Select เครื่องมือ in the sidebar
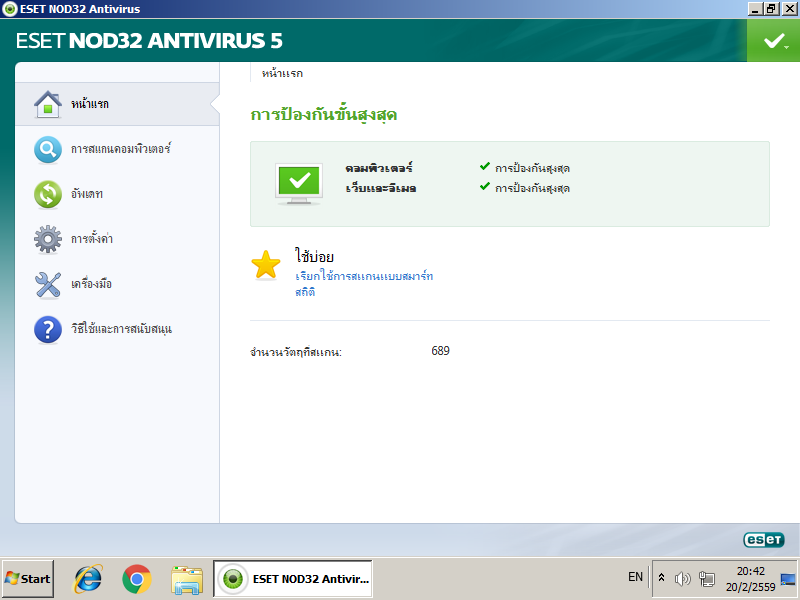 point(91,284)
